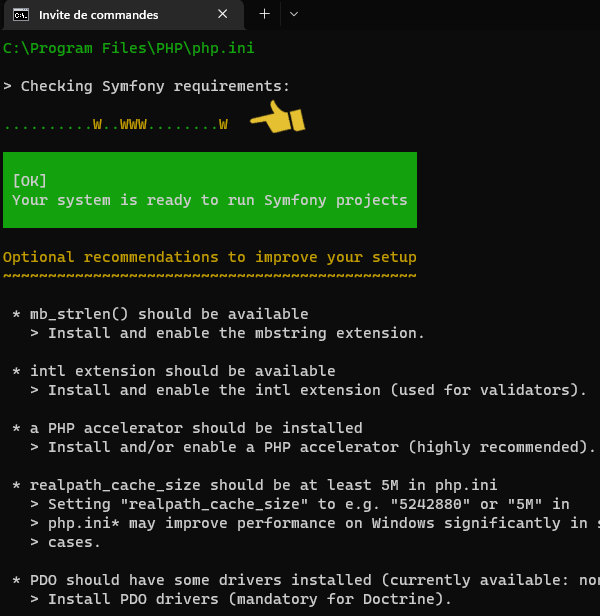
Task: Click 'Optional recommendations to improve your setup' heading
Action: coord(209,257)
